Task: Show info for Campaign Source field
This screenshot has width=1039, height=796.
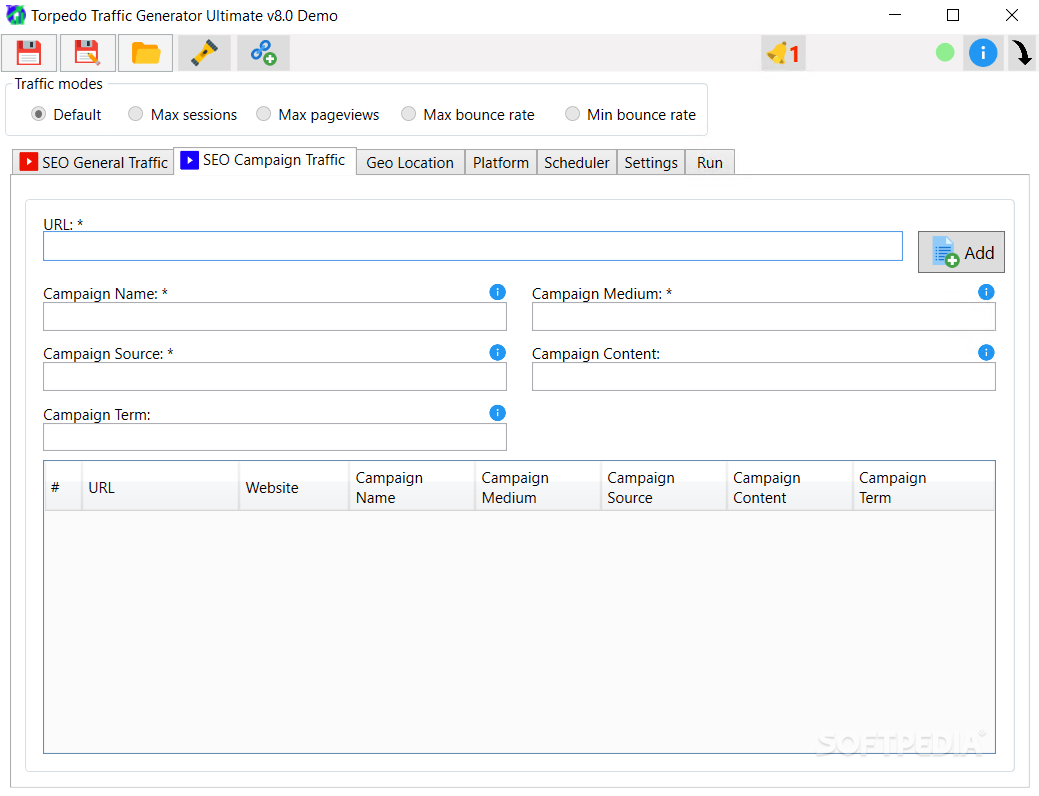Action: pos(498,353)
